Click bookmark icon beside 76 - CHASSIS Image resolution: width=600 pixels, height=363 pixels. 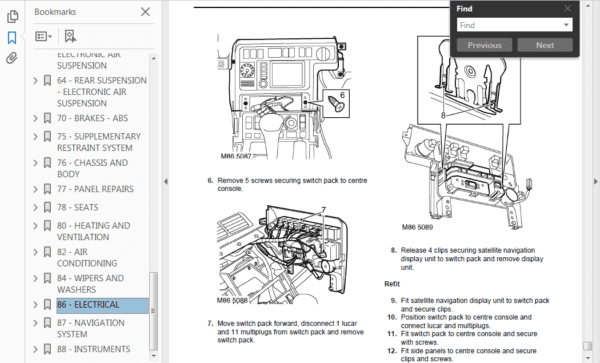coord(47,163)
